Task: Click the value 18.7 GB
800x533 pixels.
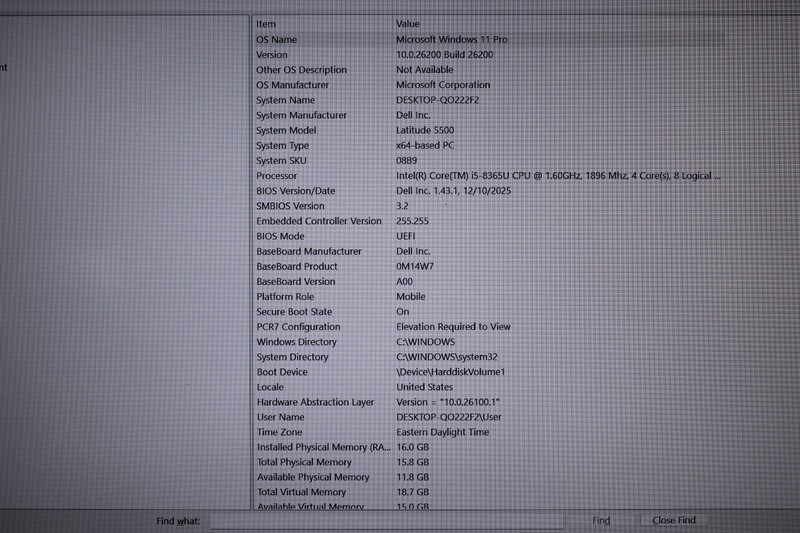Action: [x=413, y=492]
